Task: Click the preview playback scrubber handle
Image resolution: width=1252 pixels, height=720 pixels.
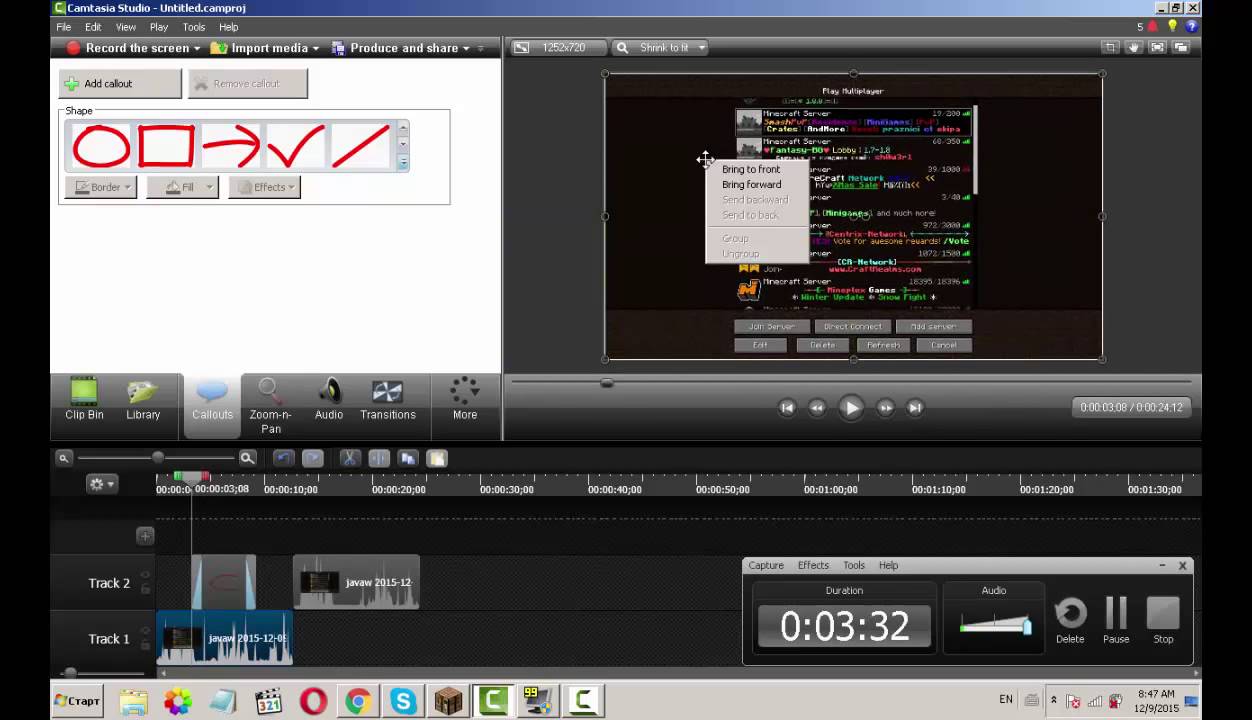Action: click(606, 382)
